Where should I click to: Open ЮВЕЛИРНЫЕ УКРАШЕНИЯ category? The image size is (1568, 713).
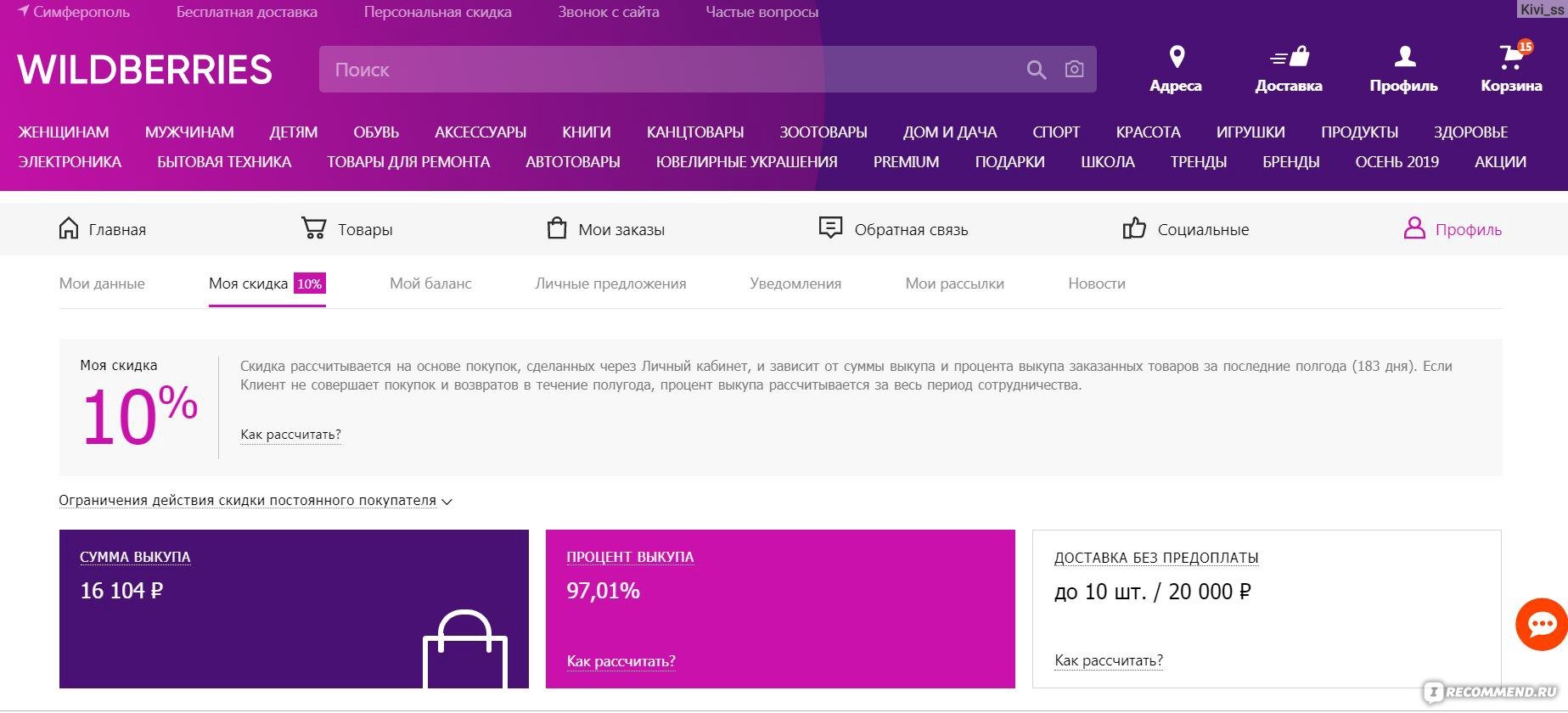(746, 162)
